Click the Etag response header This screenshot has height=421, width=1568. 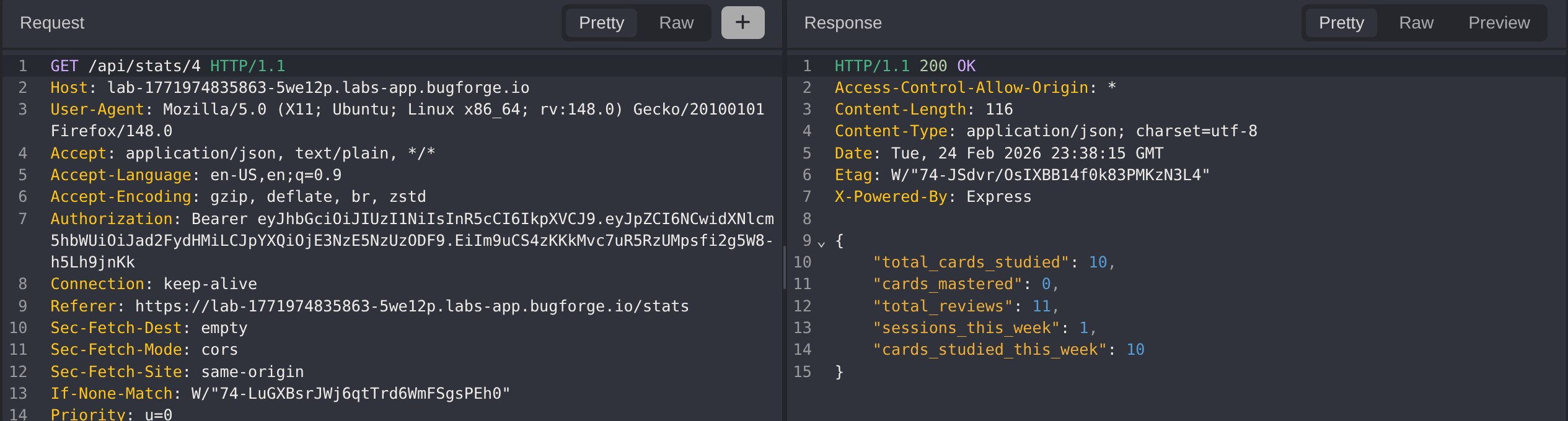pyautogui.click(x=853, y=175)
